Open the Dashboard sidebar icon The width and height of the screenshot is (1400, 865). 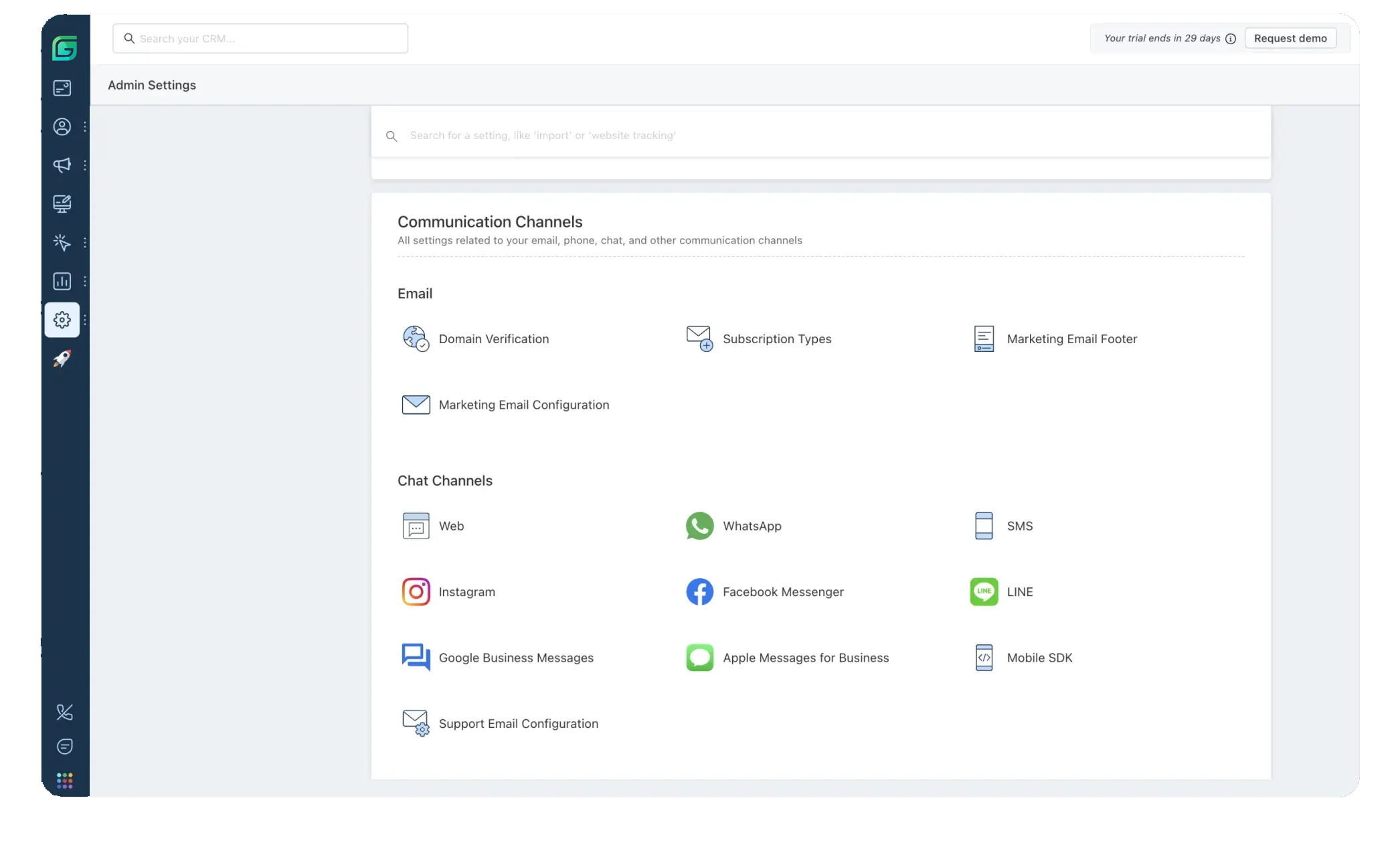coord(62,88)
